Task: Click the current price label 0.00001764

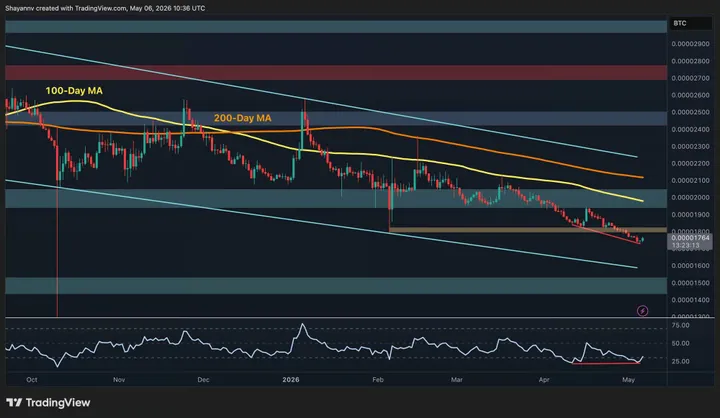Action: point(690,238)
